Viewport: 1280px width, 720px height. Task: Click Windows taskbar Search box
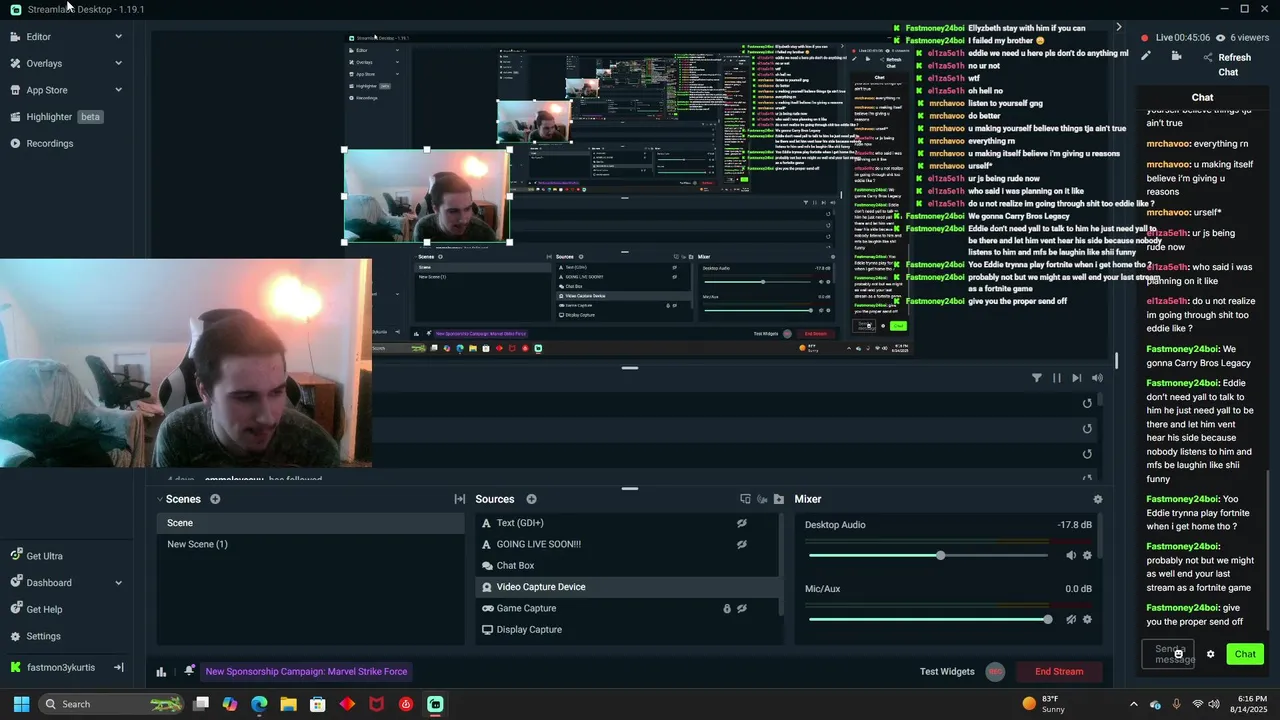point(110,704)
